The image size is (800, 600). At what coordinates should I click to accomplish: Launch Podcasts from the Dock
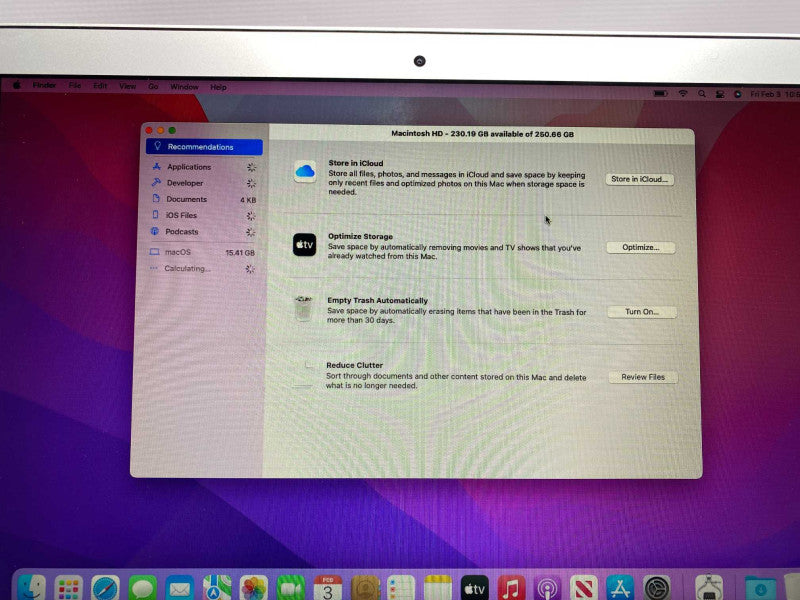coord(547,588)
